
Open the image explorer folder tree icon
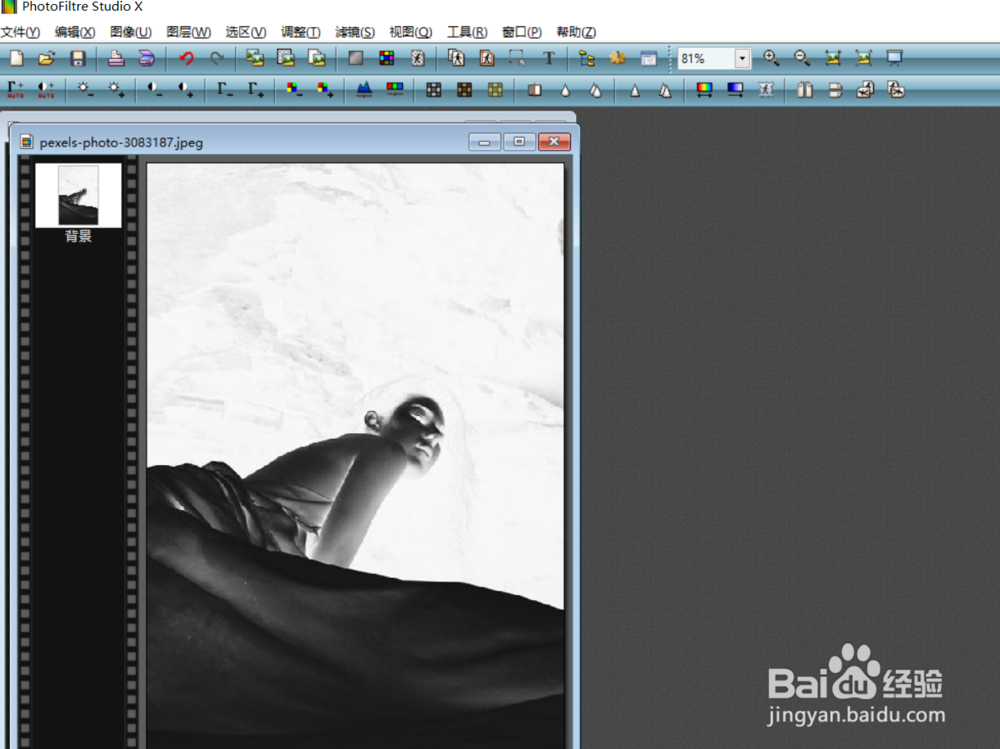click(587, 59)
